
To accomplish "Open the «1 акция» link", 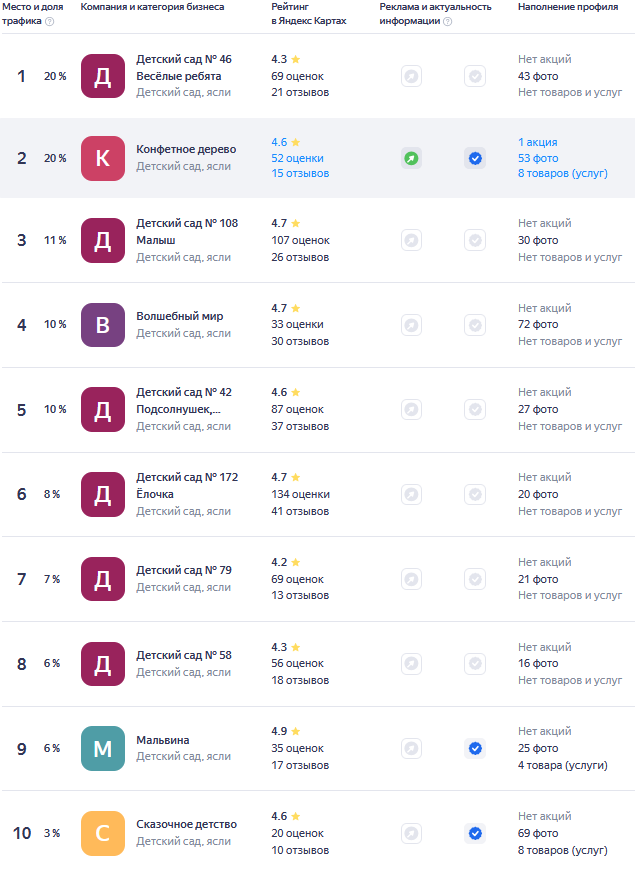I will [x=537, y=142].
